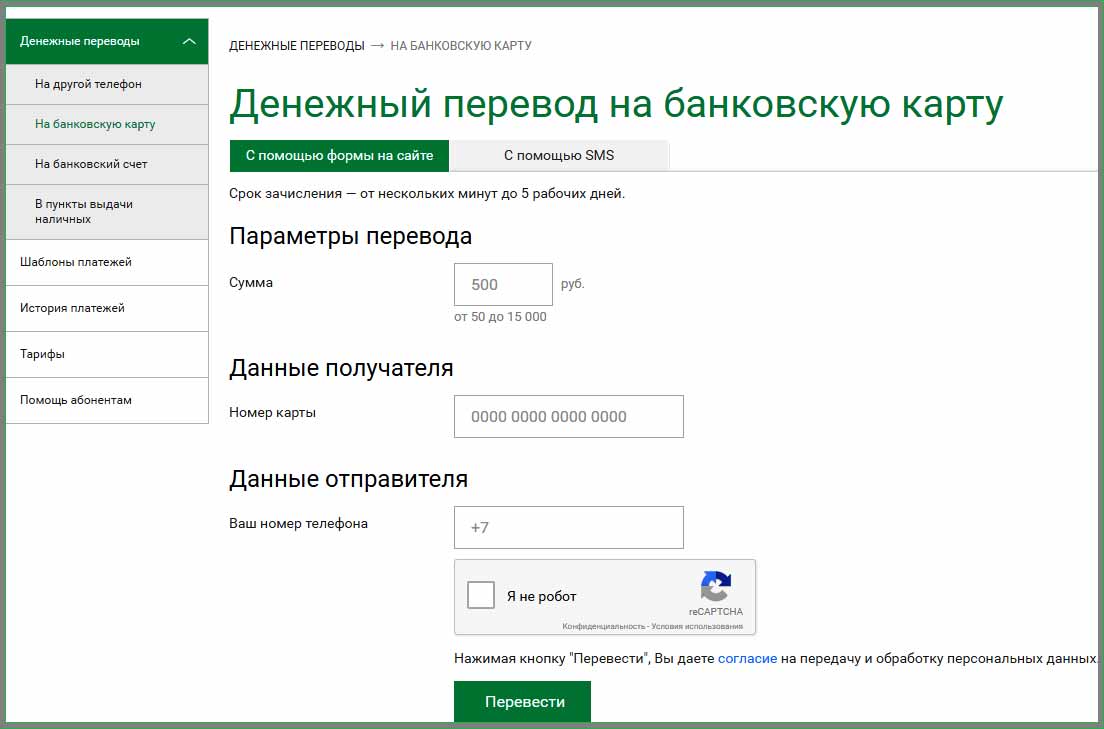Switch to С помощью SMS tab
Image resolution: width=1104 pixels, height=729 pixels.
point(559,156)
